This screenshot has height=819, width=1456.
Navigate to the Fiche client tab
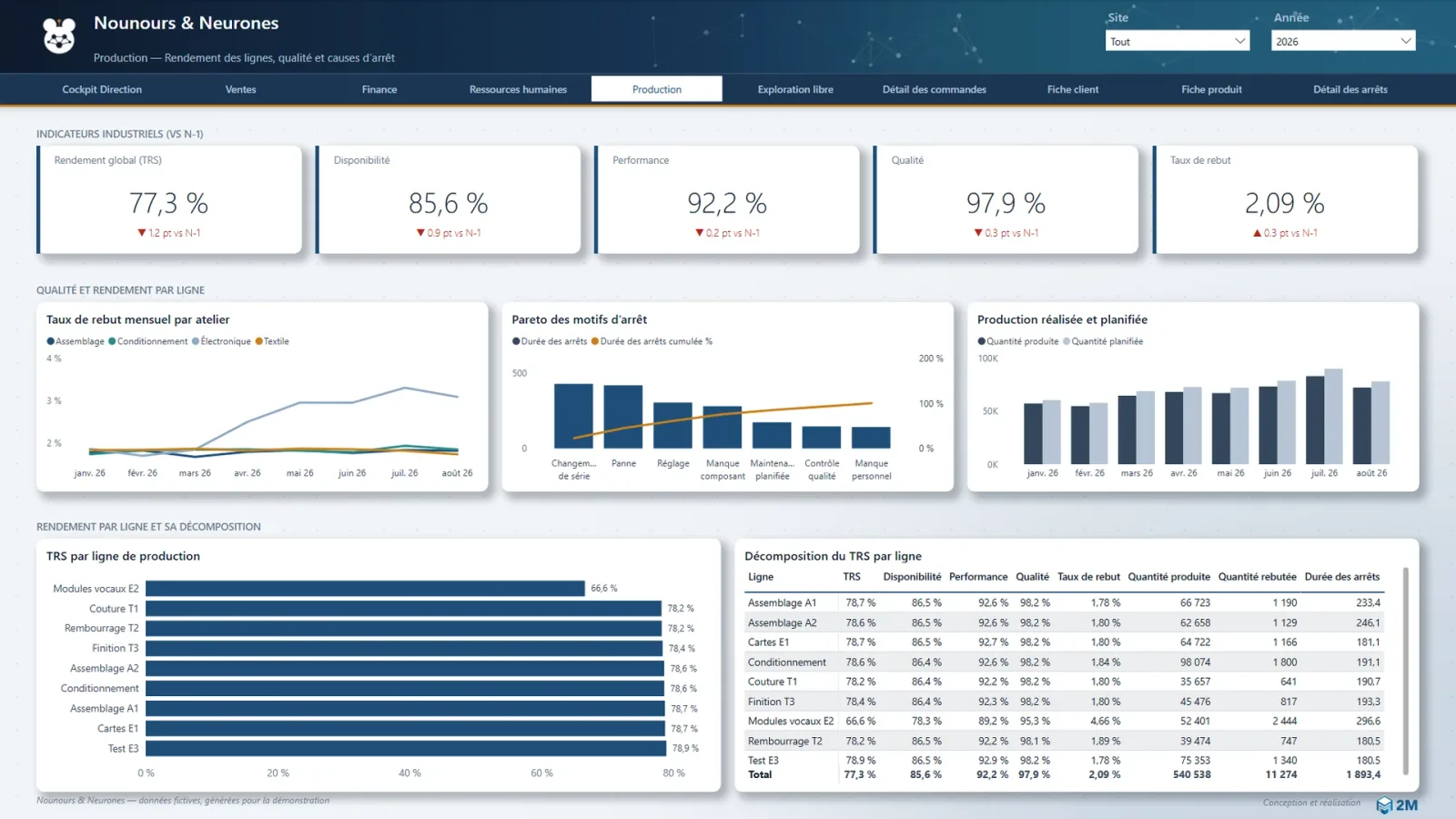1073,89
